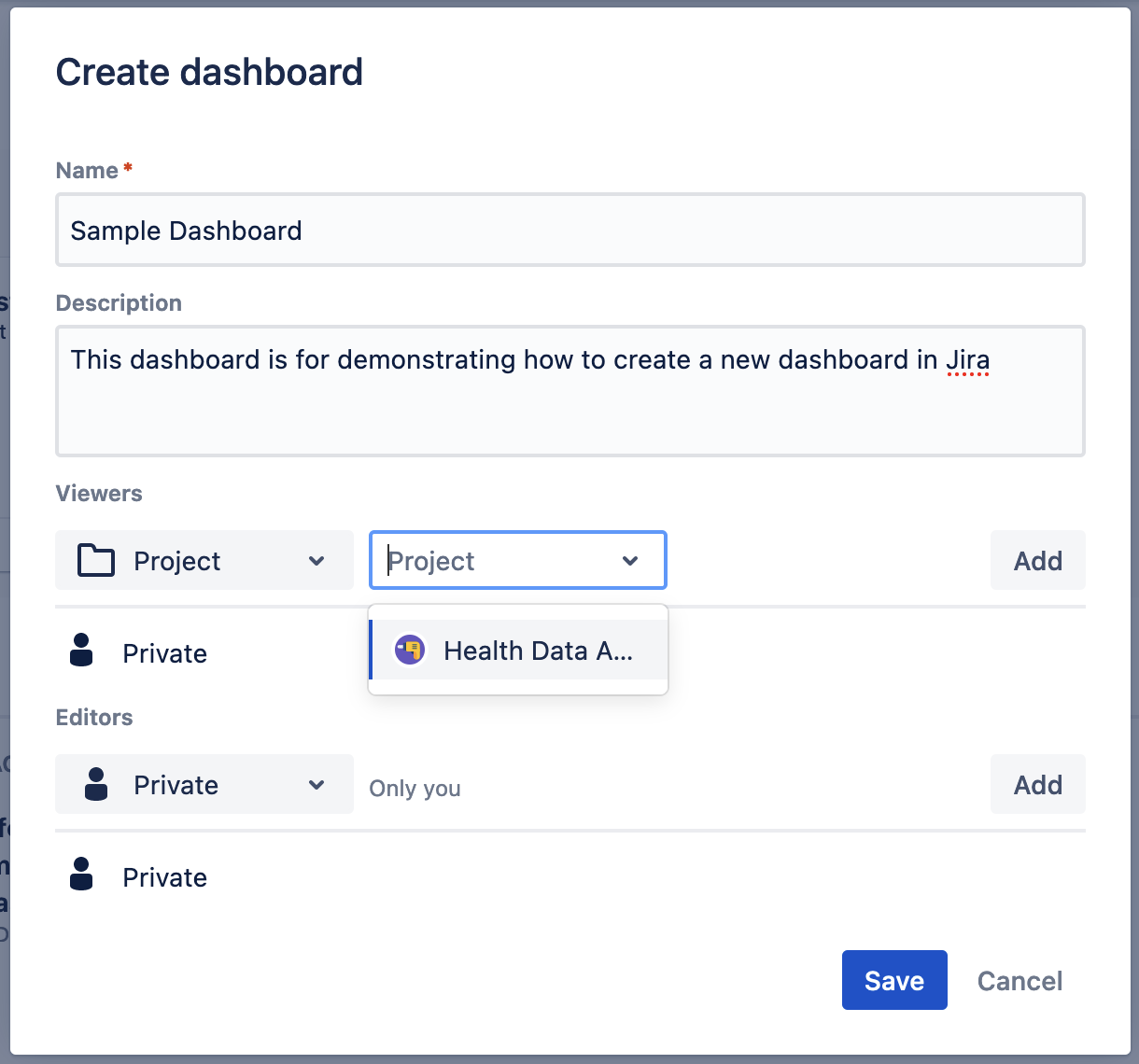Click the Only you text next to Editors
The image size is (1139, 1064).
tap(415, 789)
